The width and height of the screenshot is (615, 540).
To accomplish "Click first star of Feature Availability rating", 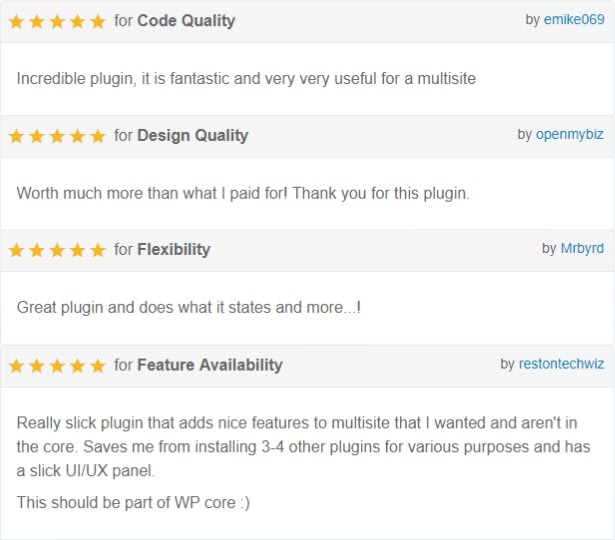I will (16, 365).
